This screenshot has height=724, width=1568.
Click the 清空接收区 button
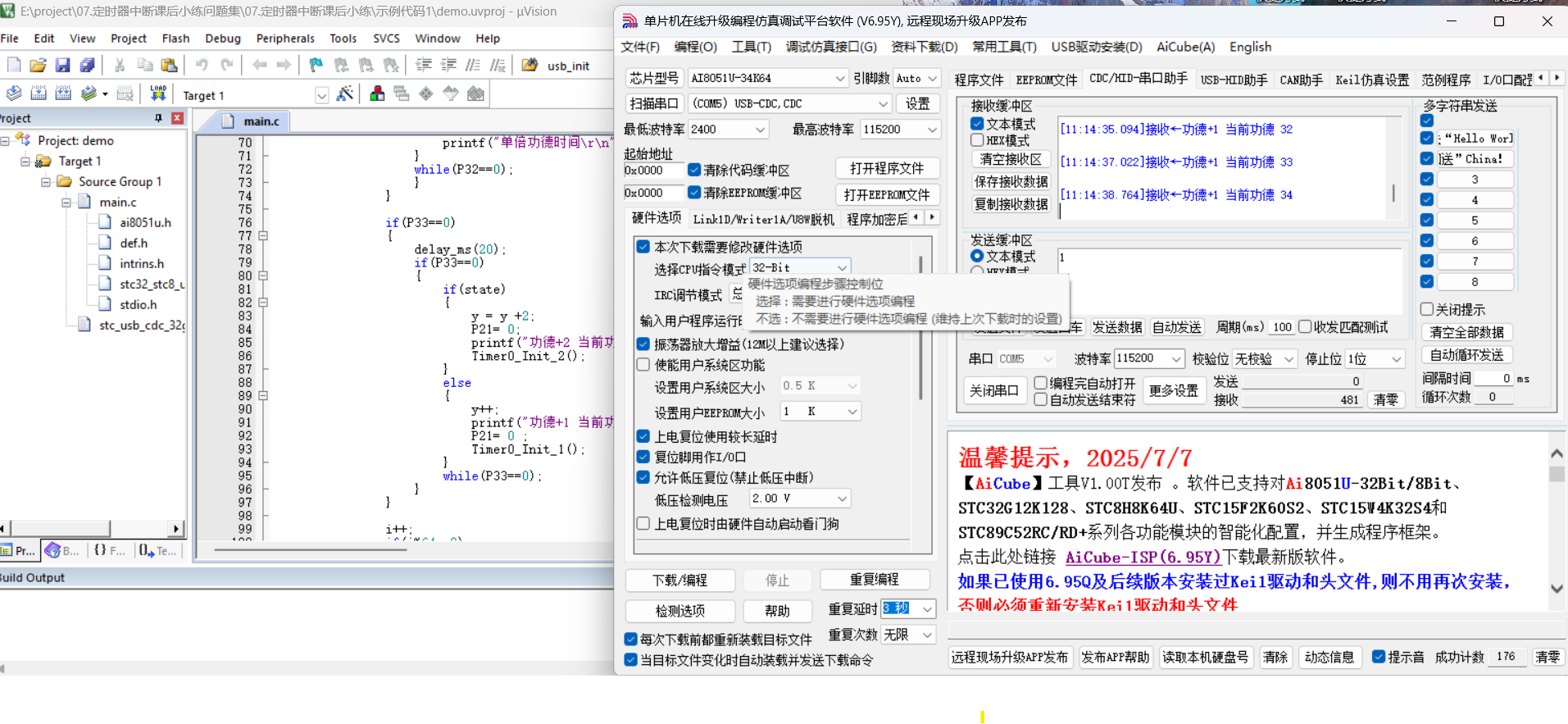pos(1011,159)
